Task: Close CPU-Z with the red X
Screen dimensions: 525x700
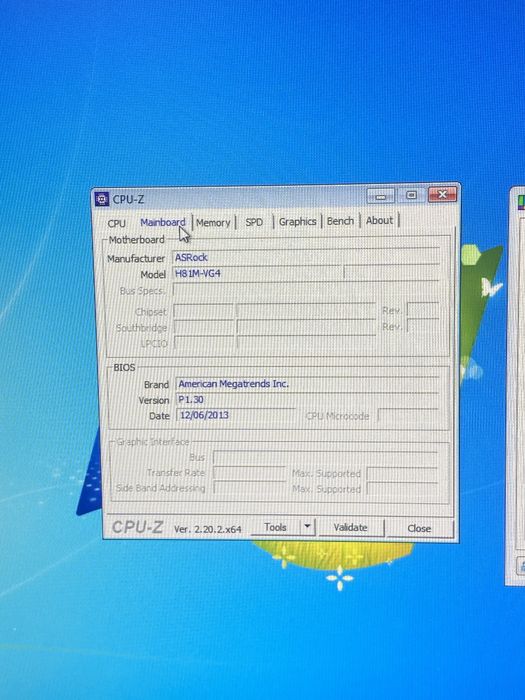Action: click(x=442, y=195)
